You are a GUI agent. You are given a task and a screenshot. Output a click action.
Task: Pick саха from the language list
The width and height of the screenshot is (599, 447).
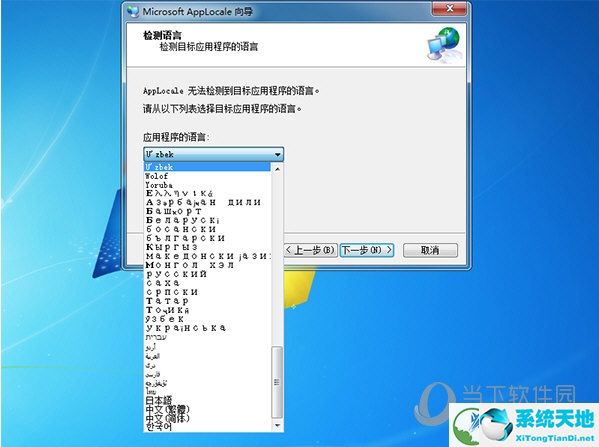(207, 283)
